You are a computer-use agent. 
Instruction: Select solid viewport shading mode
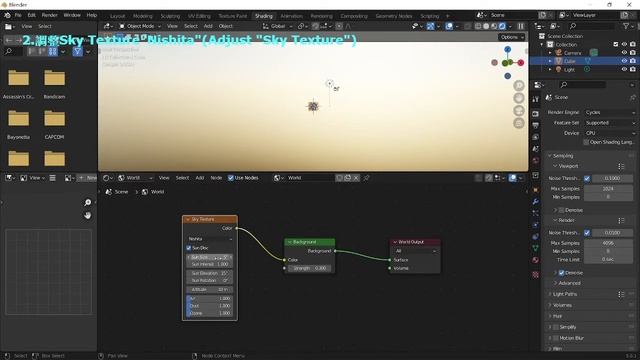click(x=486, y=26)
